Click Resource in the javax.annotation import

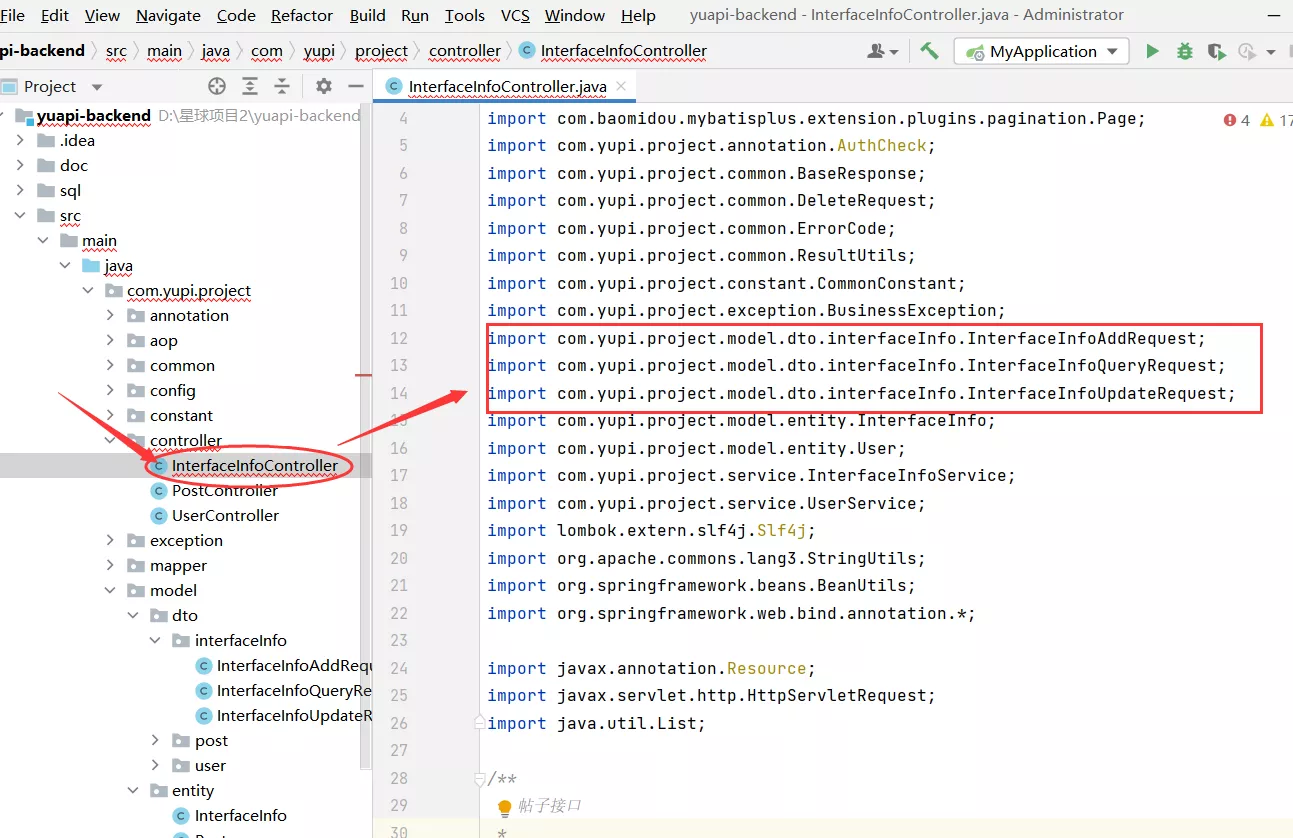[x=766, y=668]
